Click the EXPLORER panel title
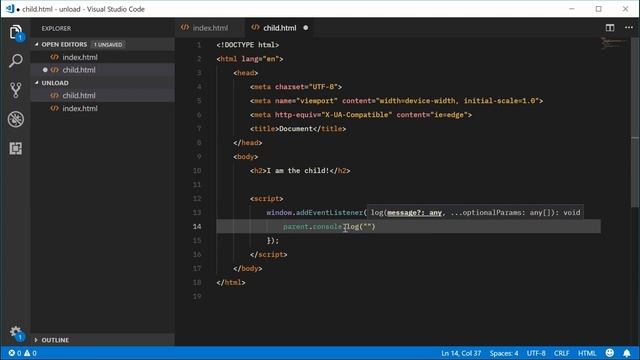This screenshot has width=640, height=360. pyautogui.click(x=56, y=28)
